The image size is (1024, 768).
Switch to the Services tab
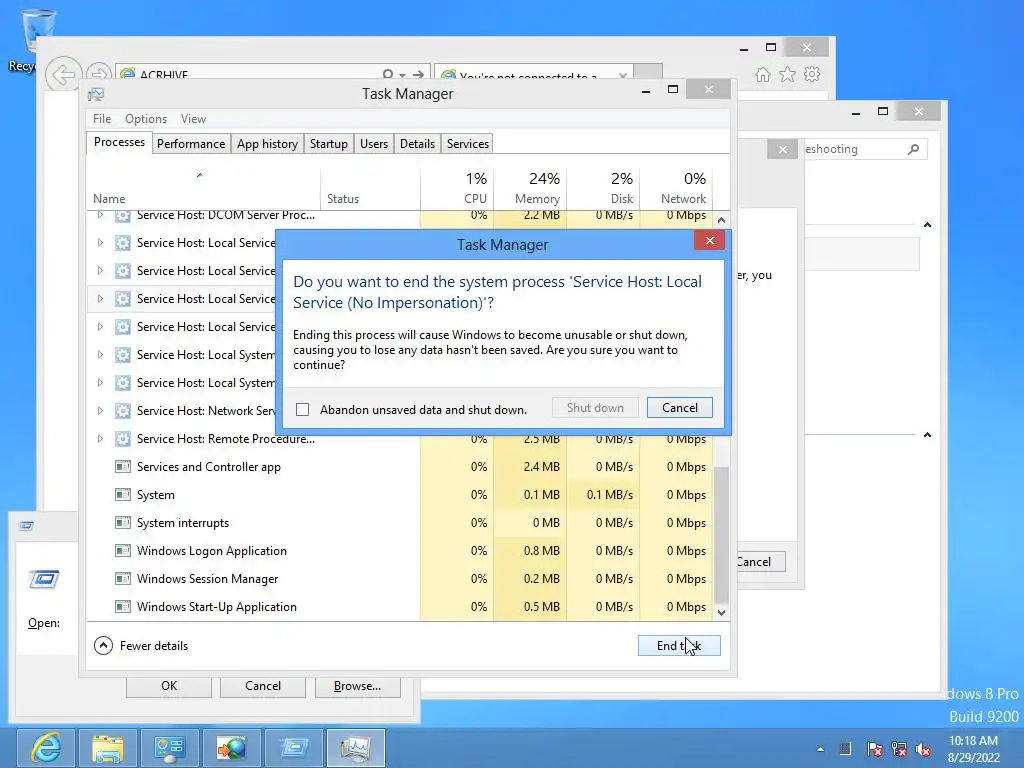pyautogui.click(x=468, y=144)
